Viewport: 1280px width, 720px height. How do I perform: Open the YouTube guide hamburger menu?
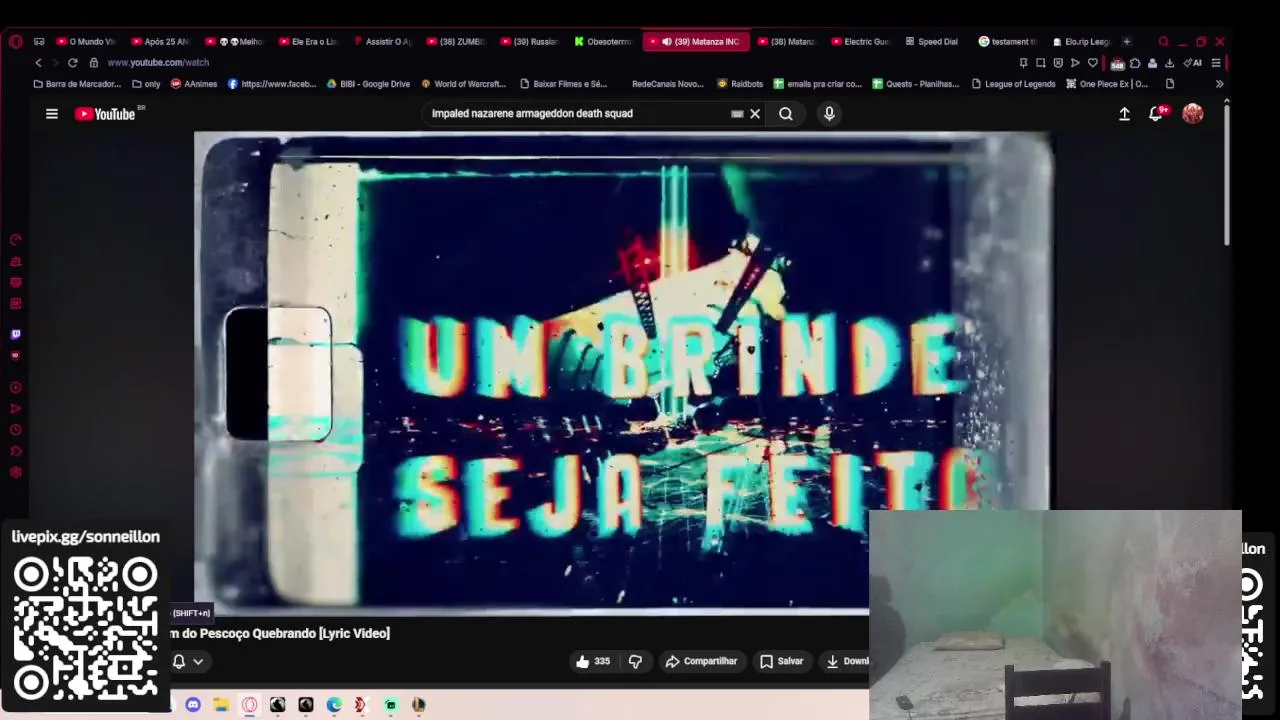point(52,114)
